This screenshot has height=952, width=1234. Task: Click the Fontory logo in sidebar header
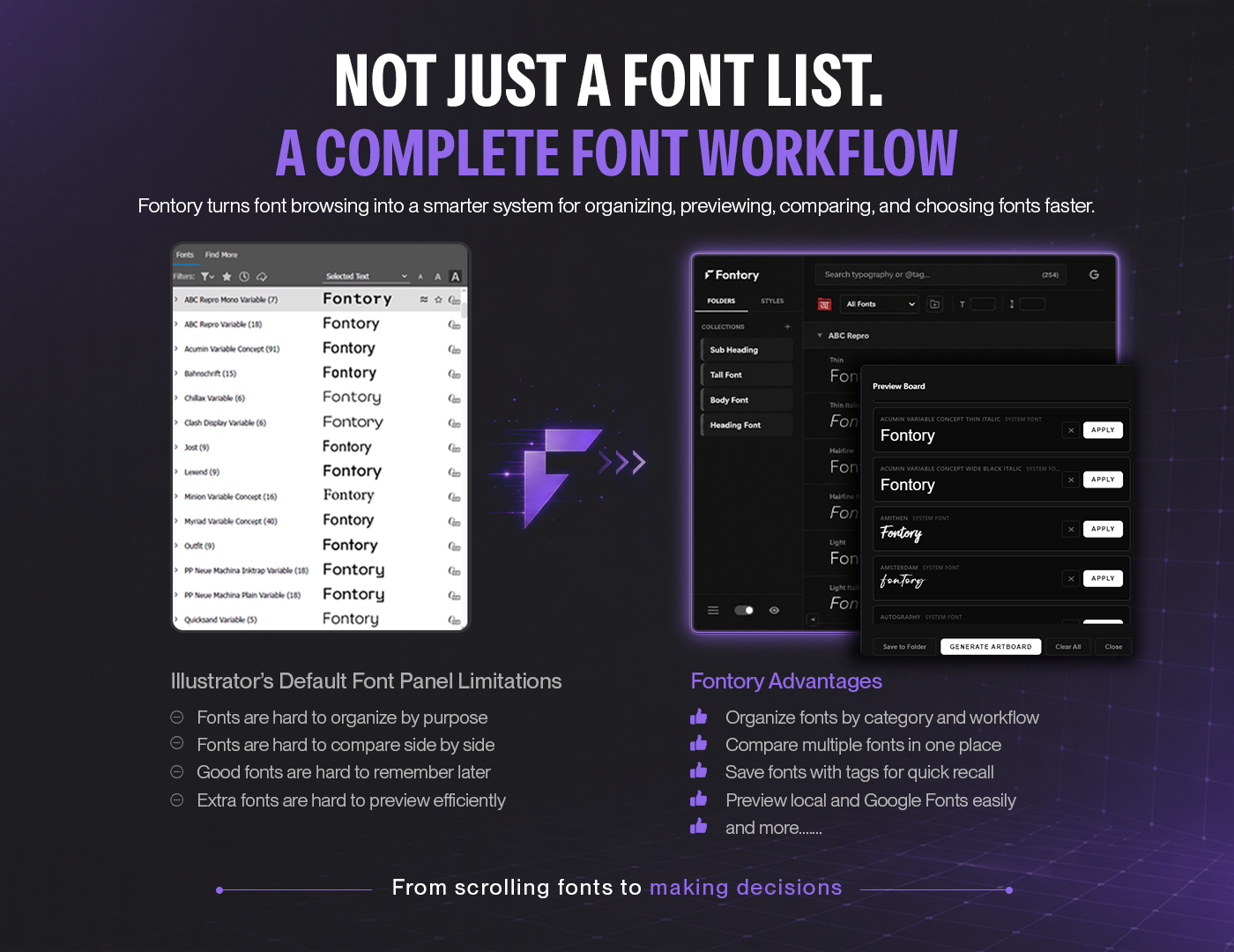(732, 275)
